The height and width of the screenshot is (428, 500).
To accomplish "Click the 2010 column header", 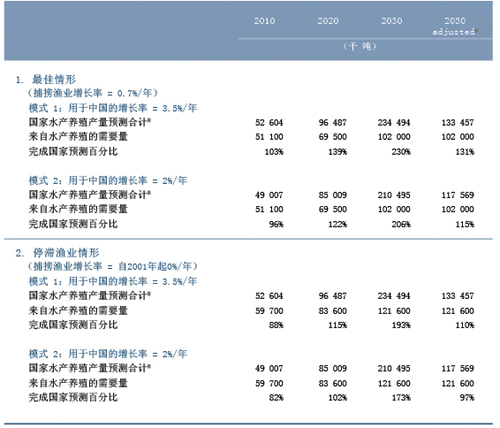I will point(264,21).
